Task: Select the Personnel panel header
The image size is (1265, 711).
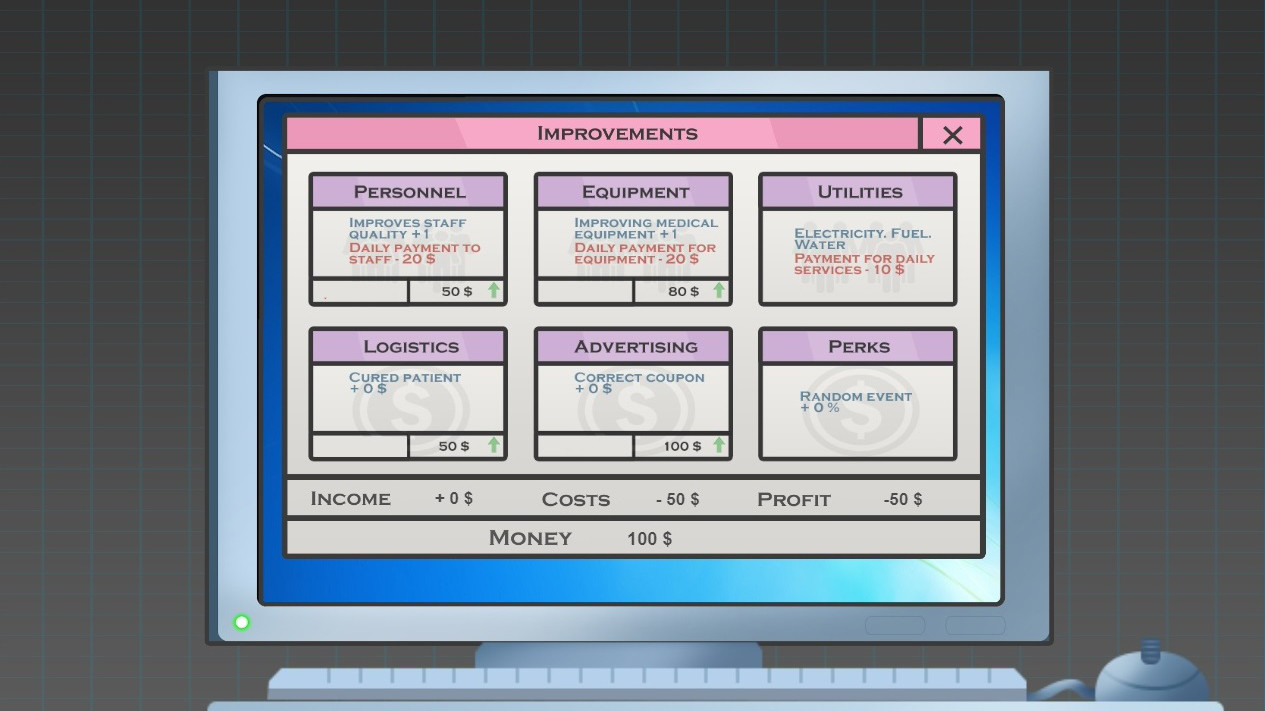Action: (408, 191)
